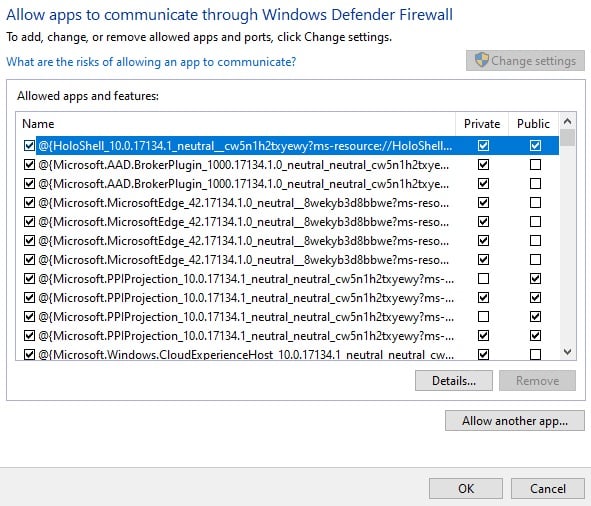
Task: Enable Public for the first AAD.BrokerPlugin row
Action: pos(535,165)
